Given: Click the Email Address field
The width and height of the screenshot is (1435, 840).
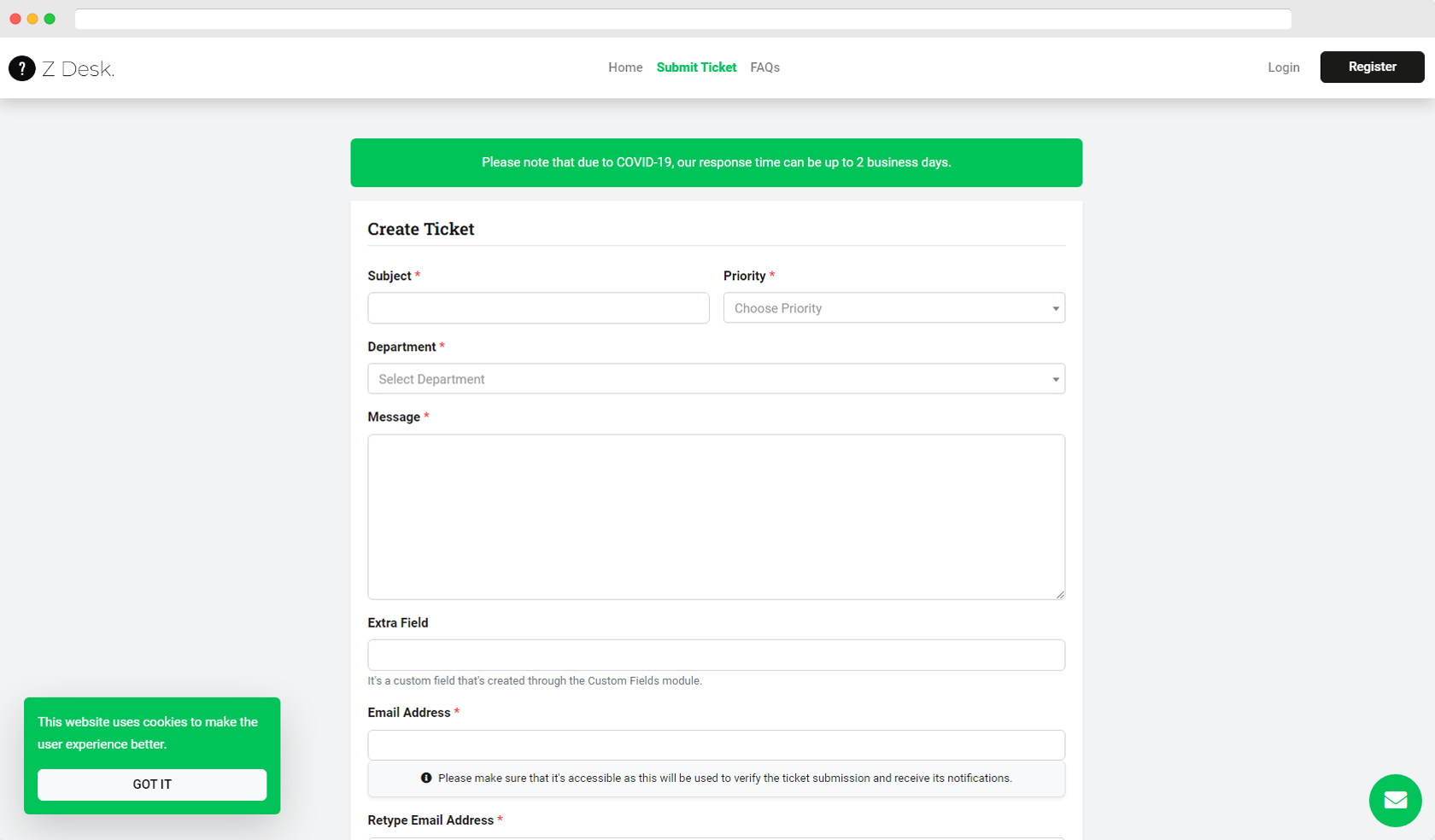Looking at the screenshot, I should [x=716, y=744].
